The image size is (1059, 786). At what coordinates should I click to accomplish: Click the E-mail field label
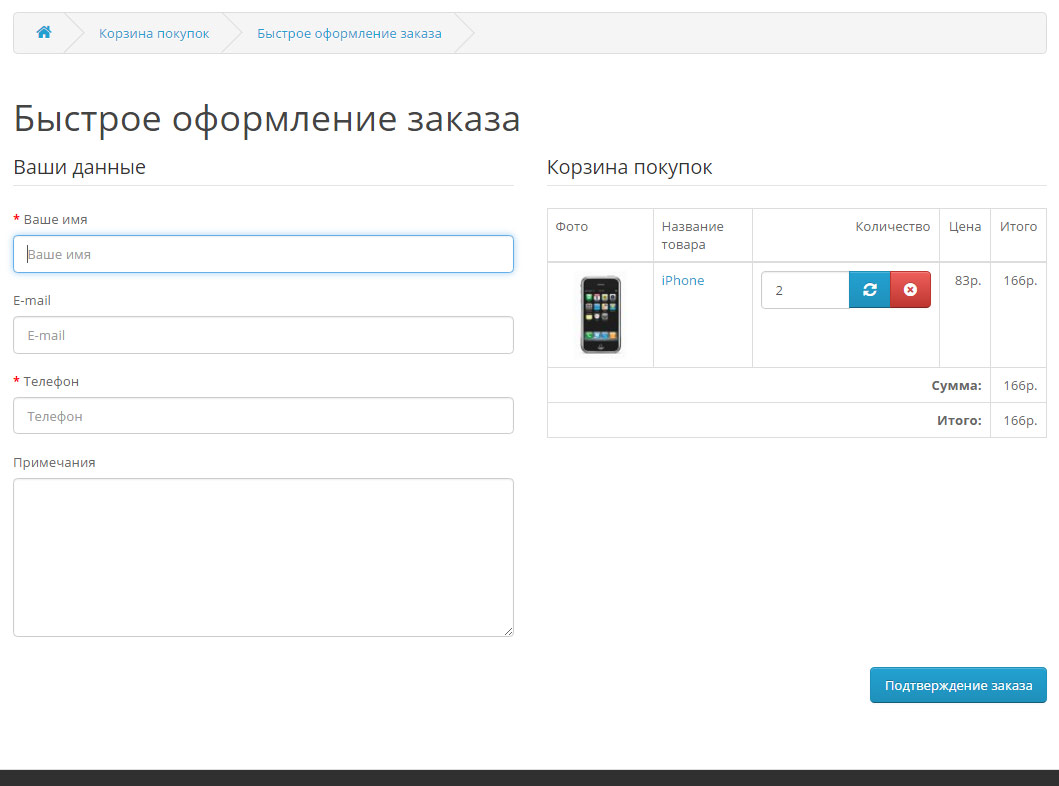tap(32, 300)
